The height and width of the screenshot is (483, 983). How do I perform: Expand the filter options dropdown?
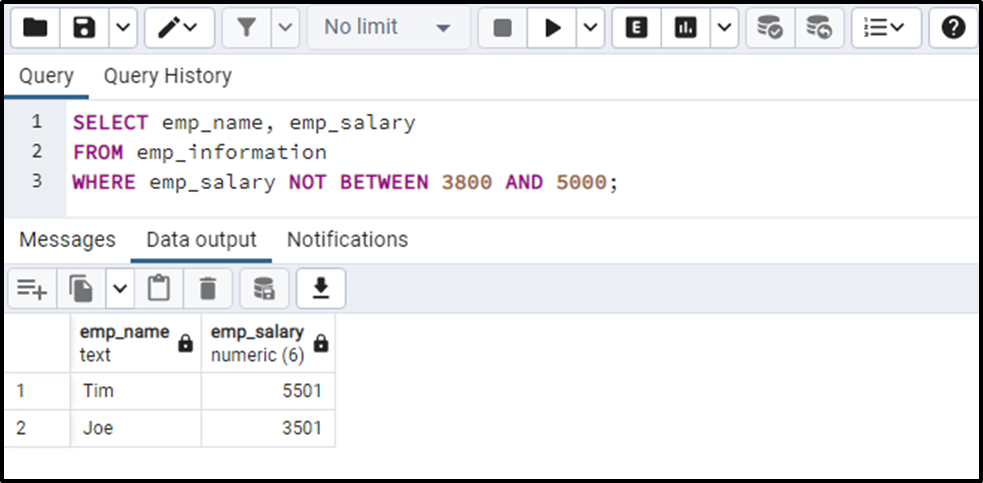[x=285, y=28]
